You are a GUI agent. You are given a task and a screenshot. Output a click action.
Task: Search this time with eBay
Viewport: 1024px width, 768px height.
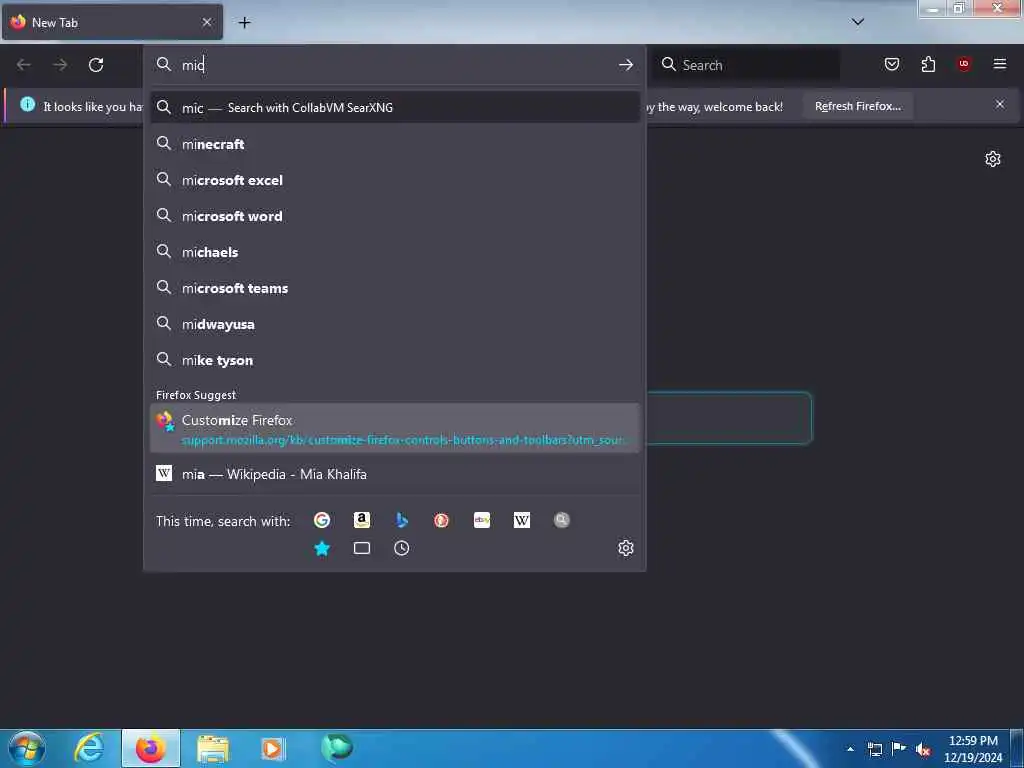point(482,520)
